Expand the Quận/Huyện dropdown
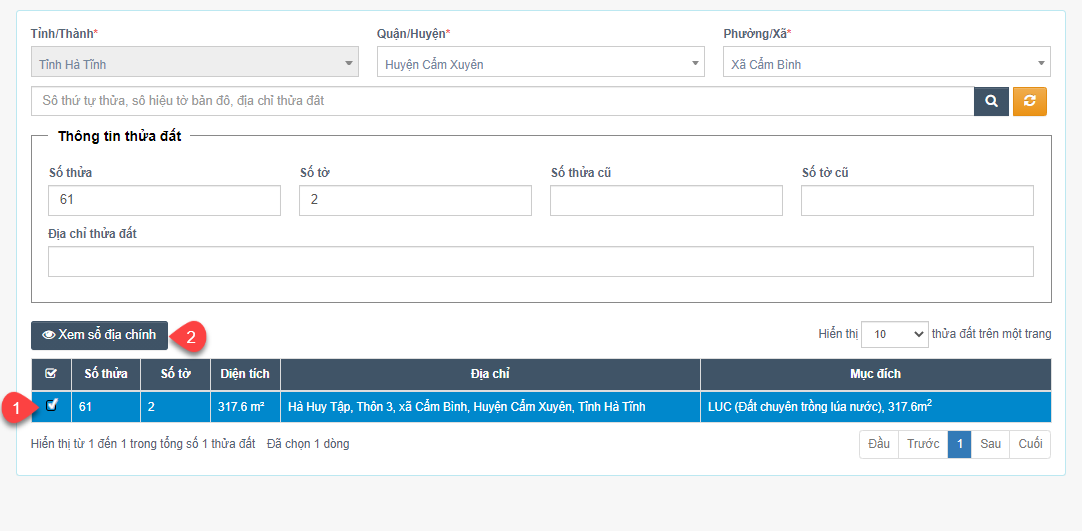The image size is (1082, 531). coord(541,64)
